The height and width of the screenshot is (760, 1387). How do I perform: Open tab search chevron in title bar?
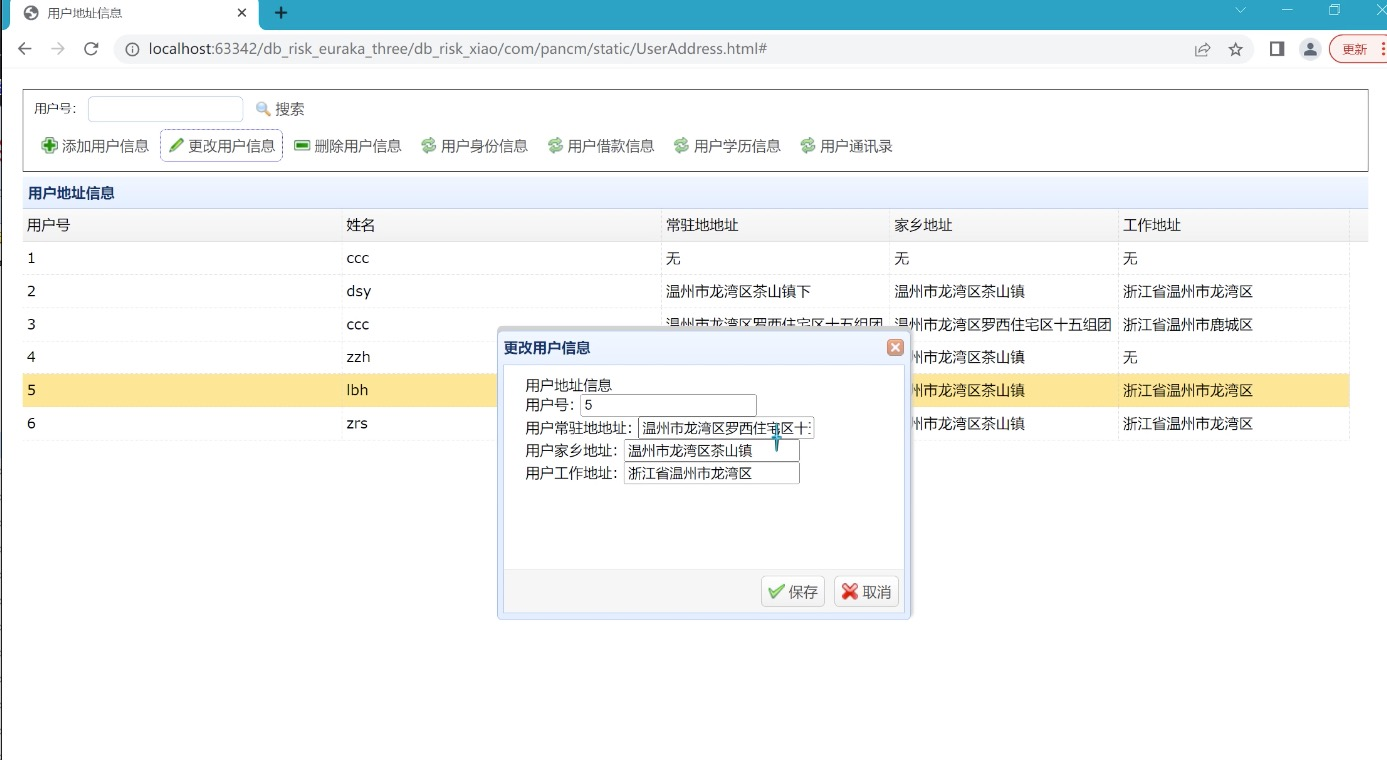click(1241, 10)
